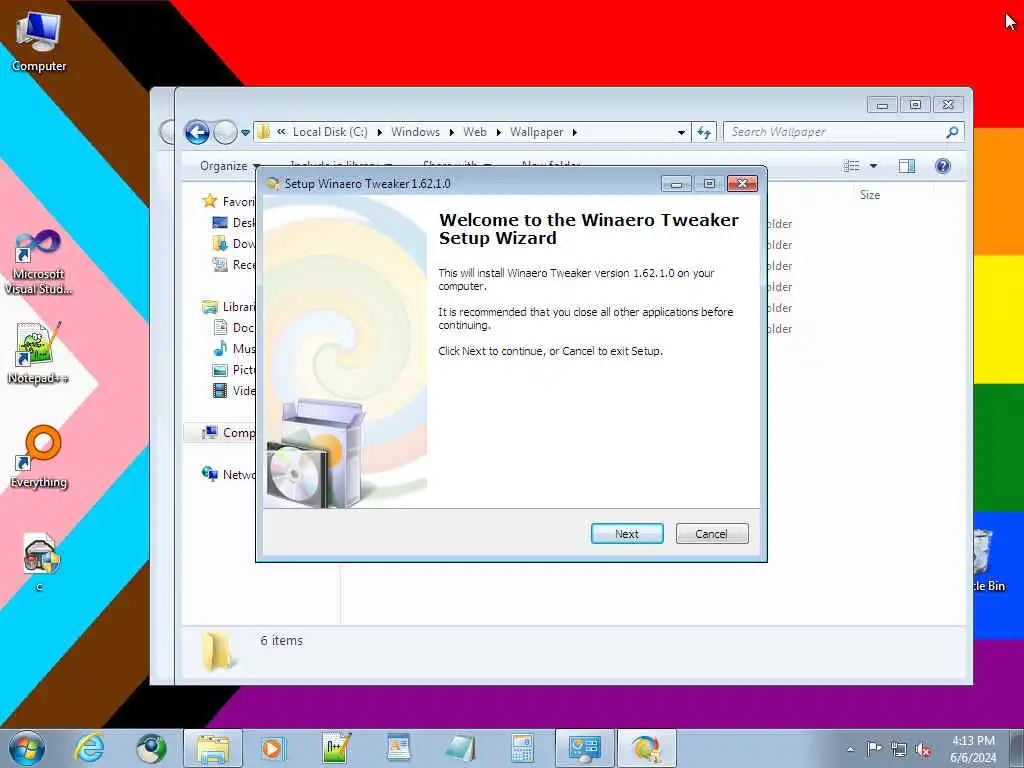Click the Size column header
Viewport: 1024px width, 768px height.
point(869,195)
